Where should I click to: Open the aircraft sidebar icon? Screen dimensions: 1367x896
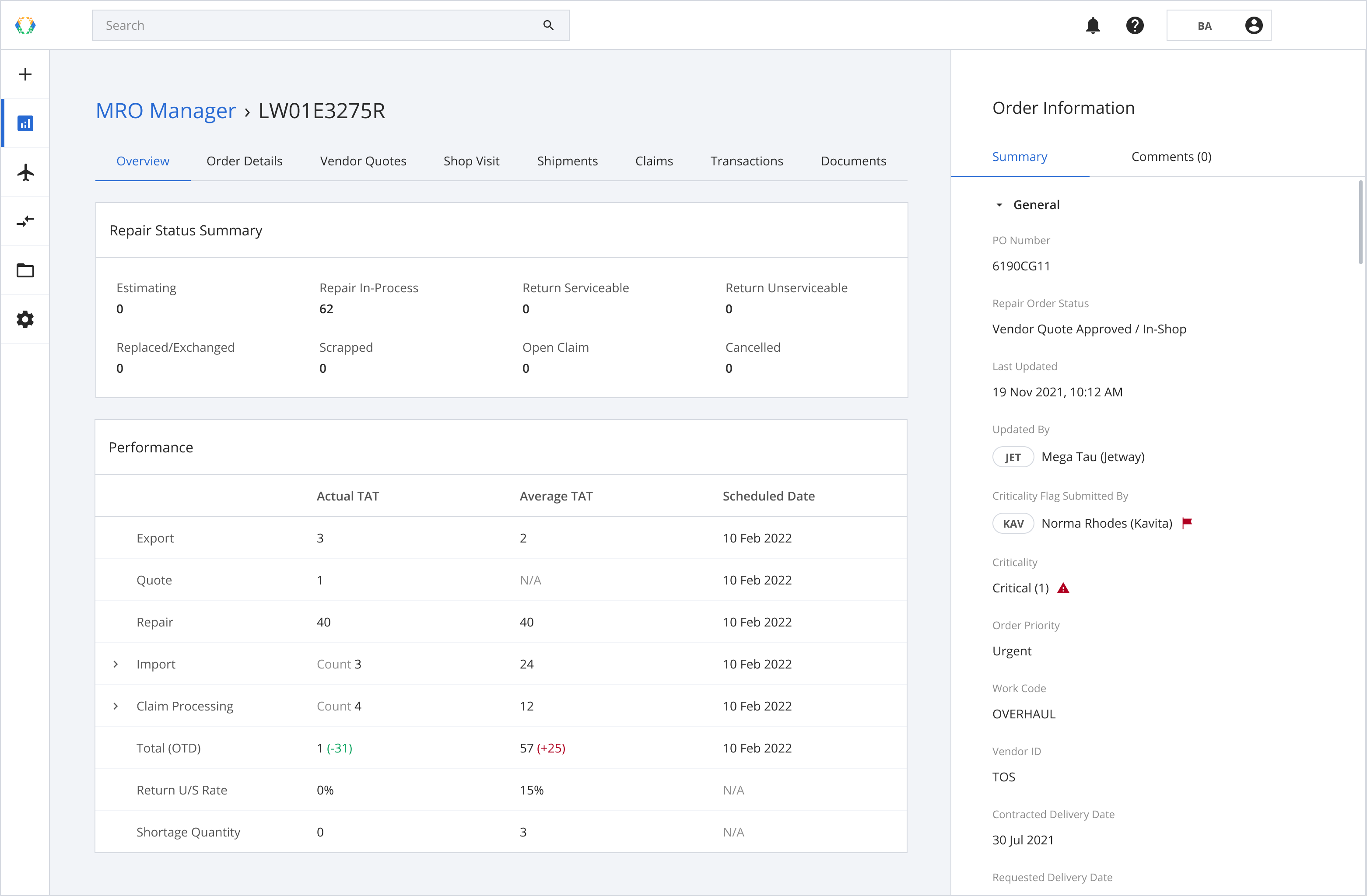[25, 172]
